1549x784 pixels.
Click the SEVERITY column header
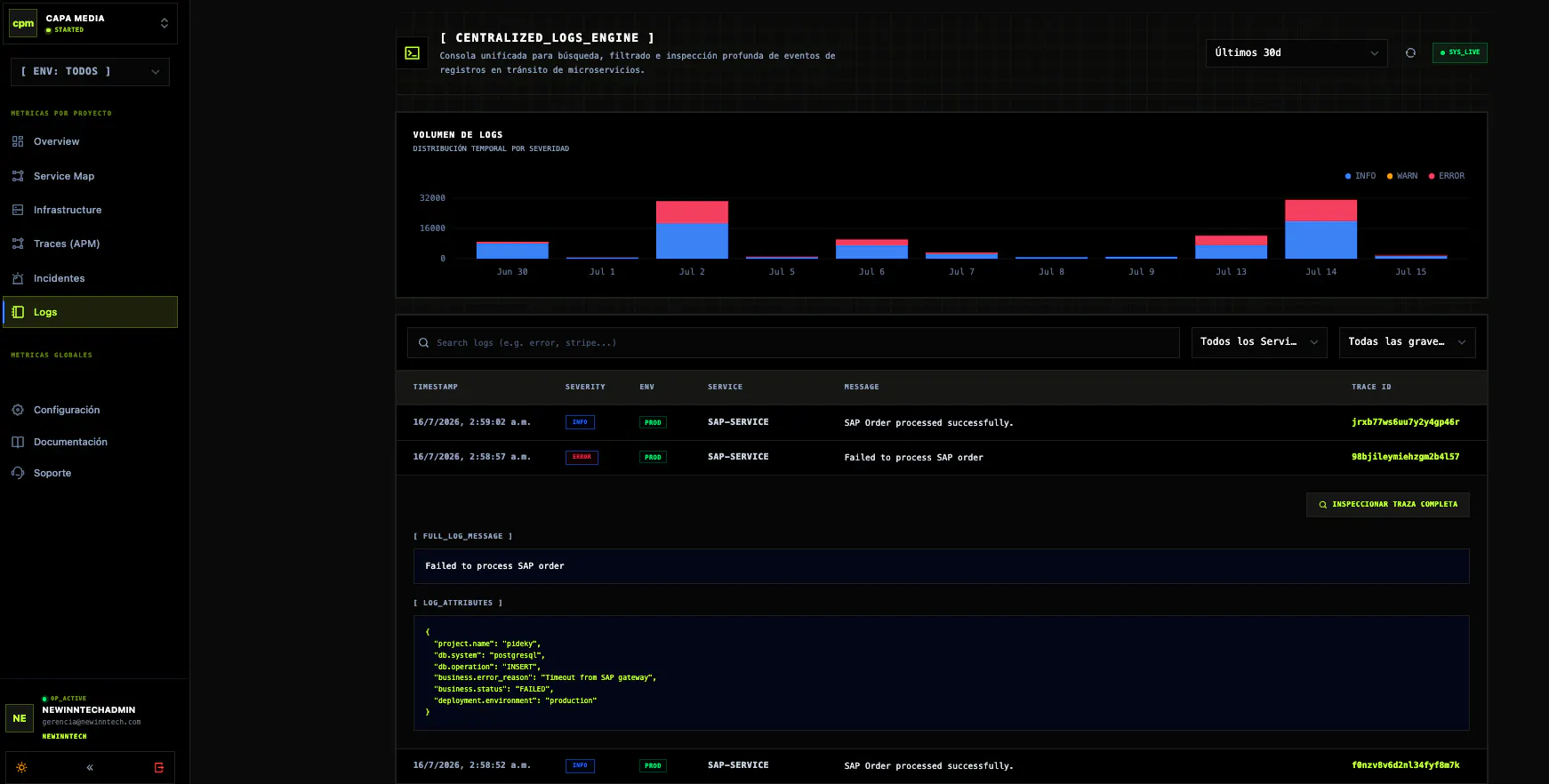coord(585,387)
